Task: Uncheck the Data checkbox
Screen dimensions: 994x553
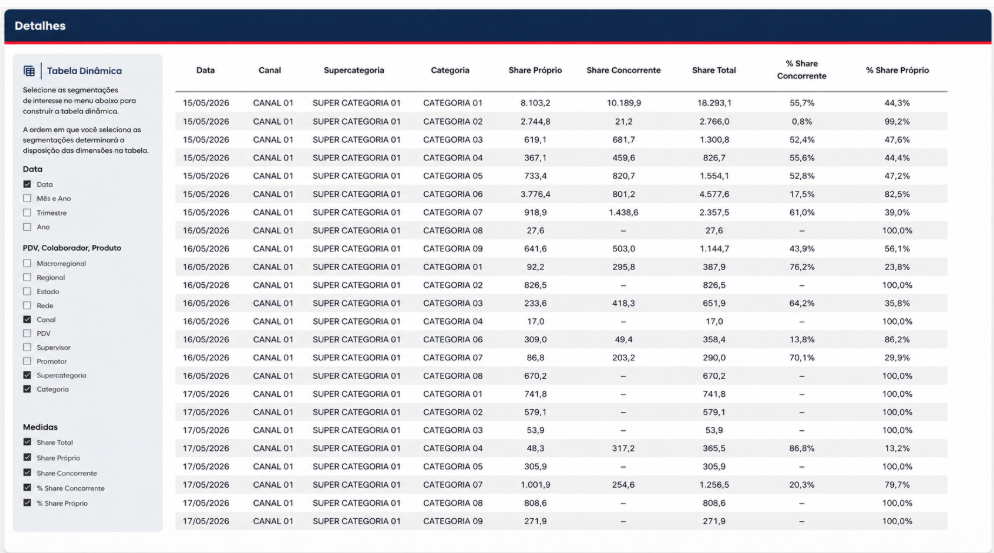Action: coord(27,185)
